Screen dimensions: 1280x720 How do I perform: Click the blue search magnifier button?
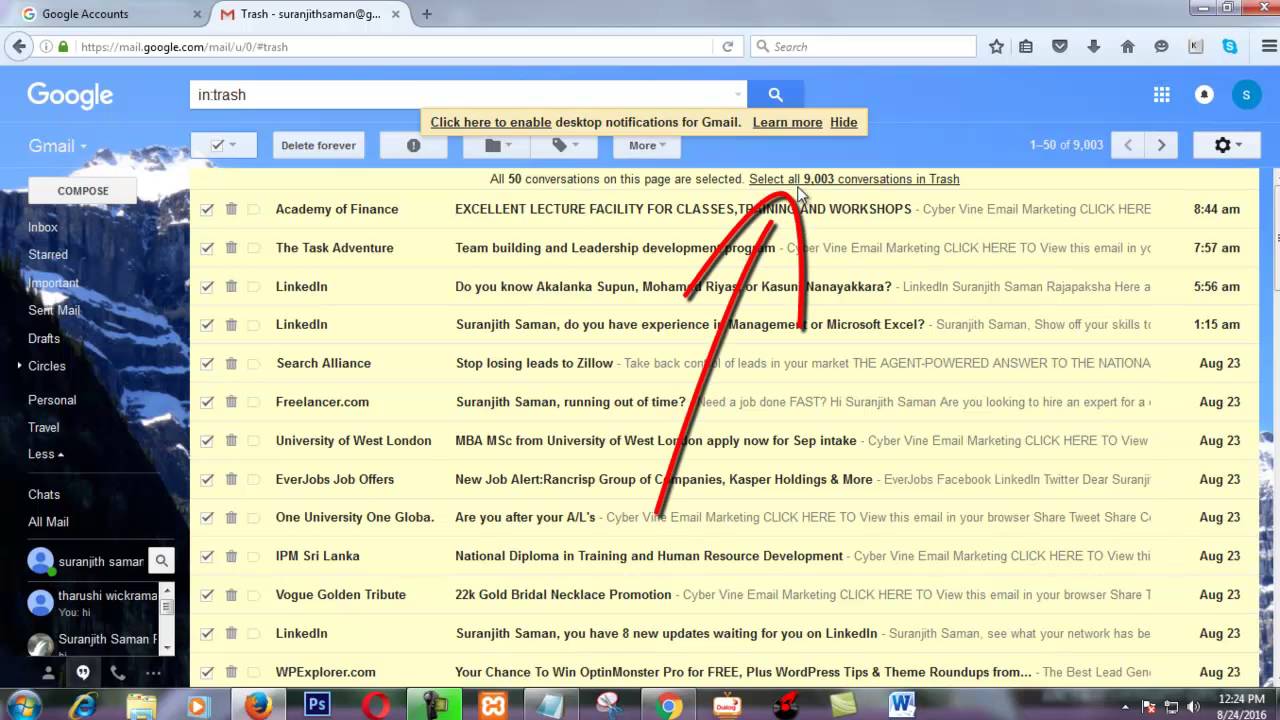click(775, 95)
